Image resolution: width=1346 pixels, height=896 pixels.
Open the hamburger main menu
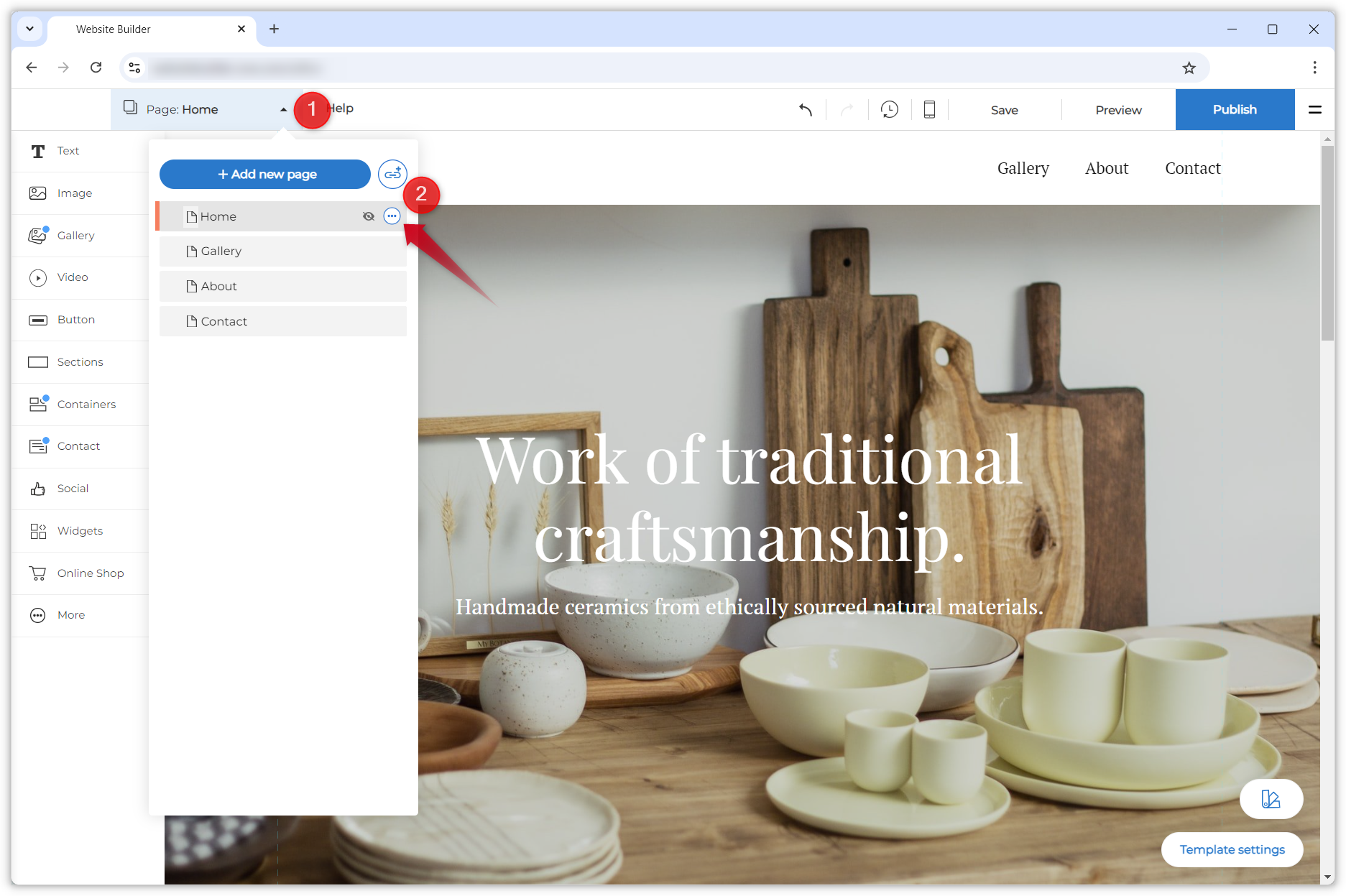coord(1314,110)
